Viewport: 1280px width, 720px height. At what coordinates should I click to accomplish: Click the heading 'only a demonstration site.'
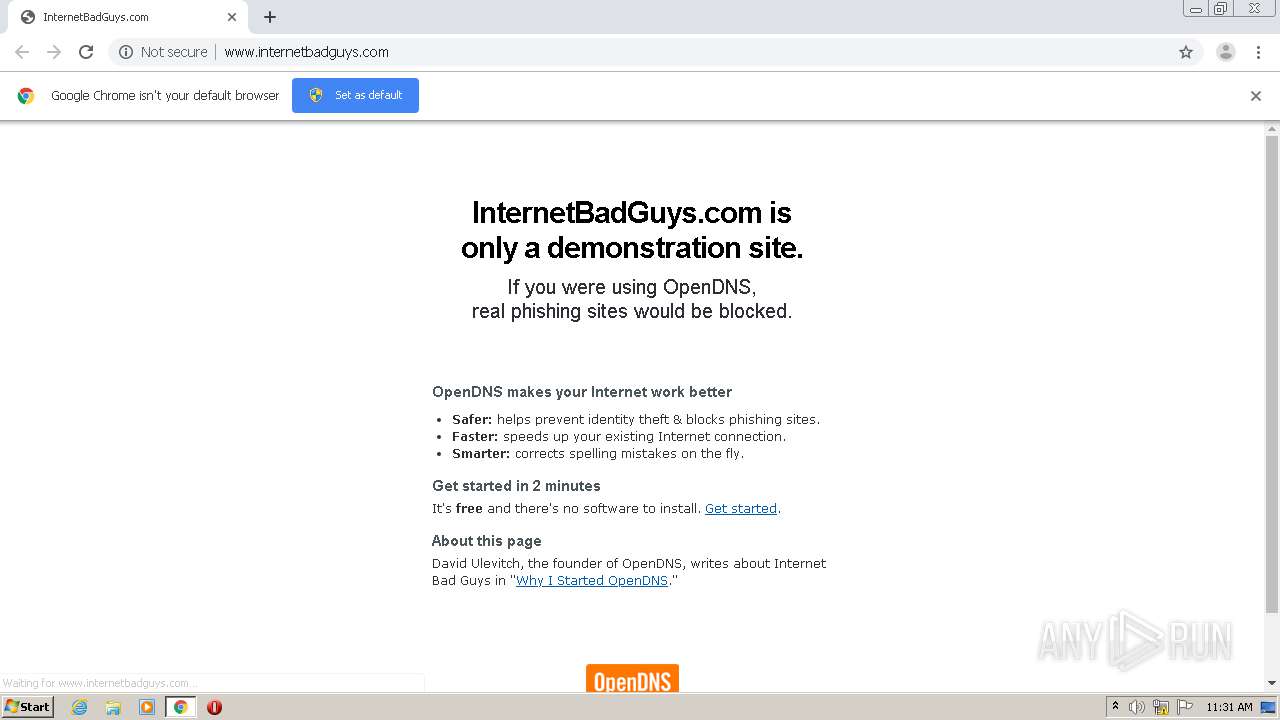point(632,248)
